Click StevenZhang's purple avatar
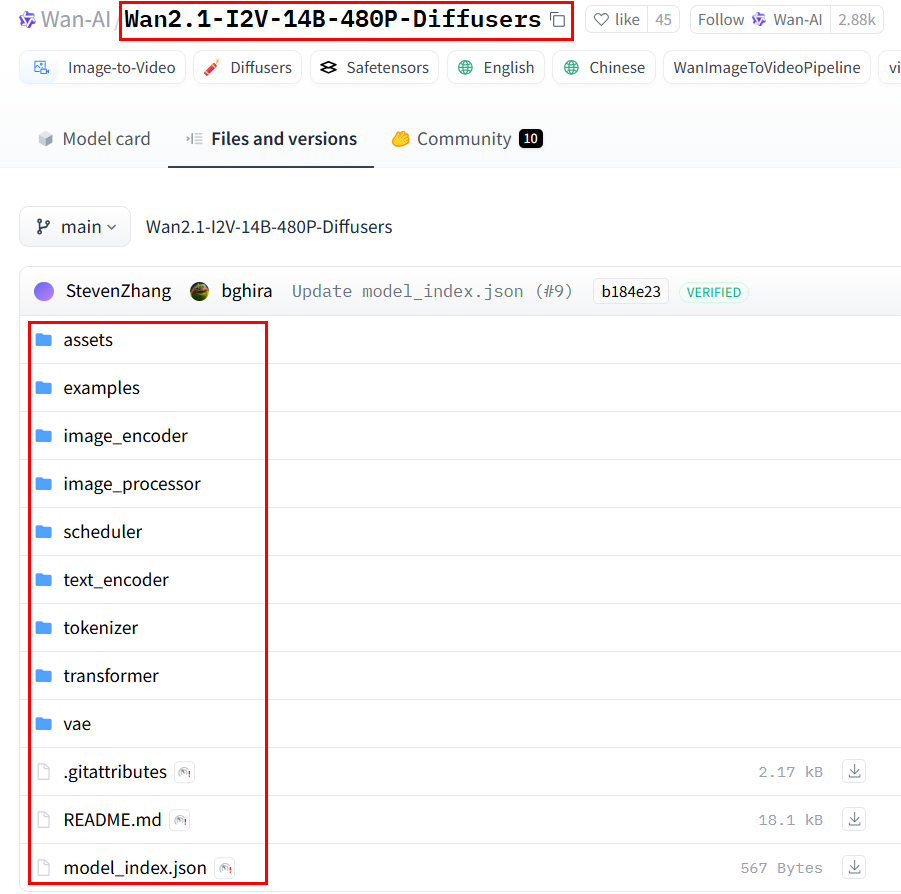This screenshot has height=894, width=901. [x=44, y=292]
